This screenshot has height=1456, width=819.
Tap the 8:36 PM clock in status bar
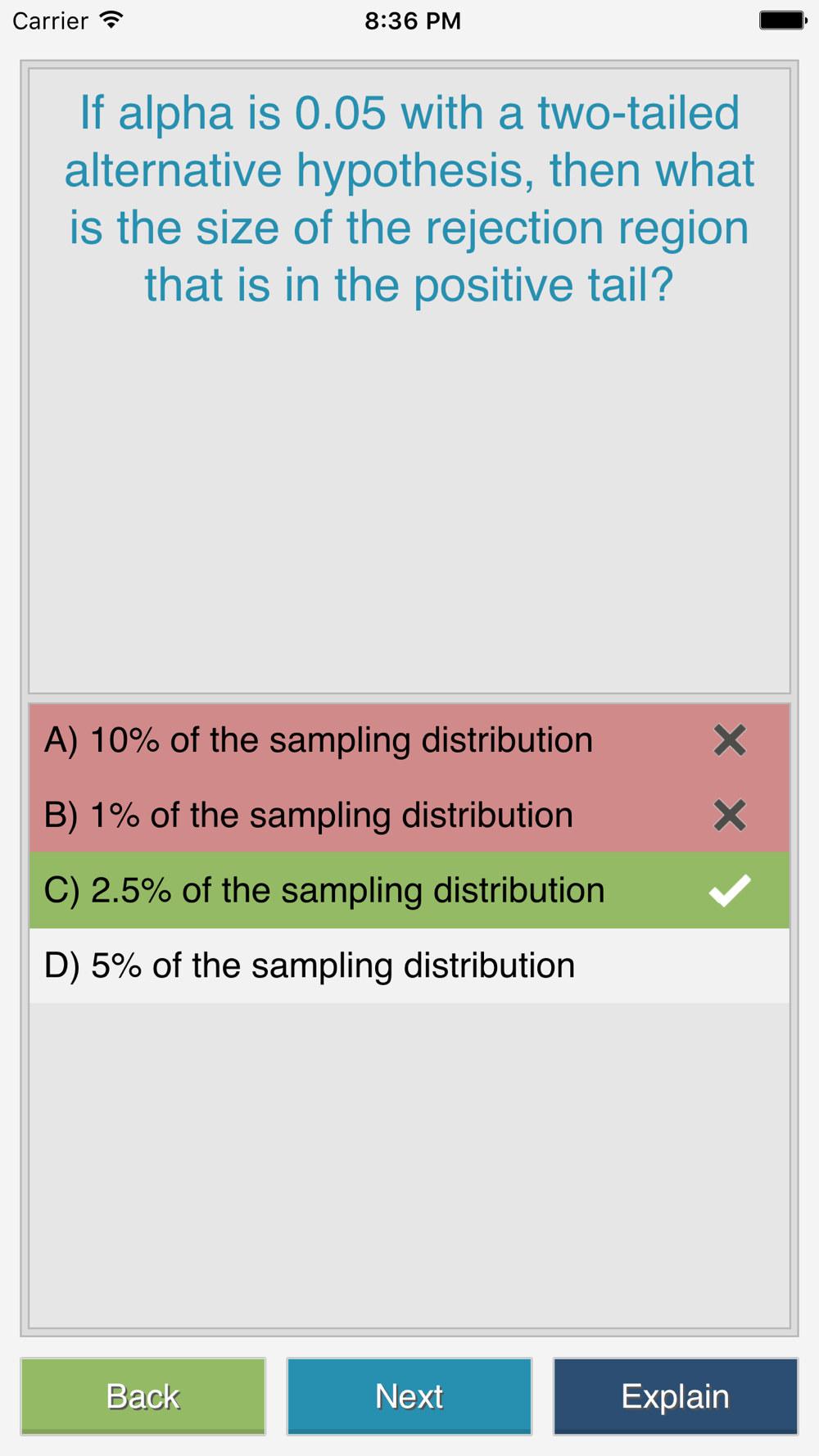click(x=413, y=20)
